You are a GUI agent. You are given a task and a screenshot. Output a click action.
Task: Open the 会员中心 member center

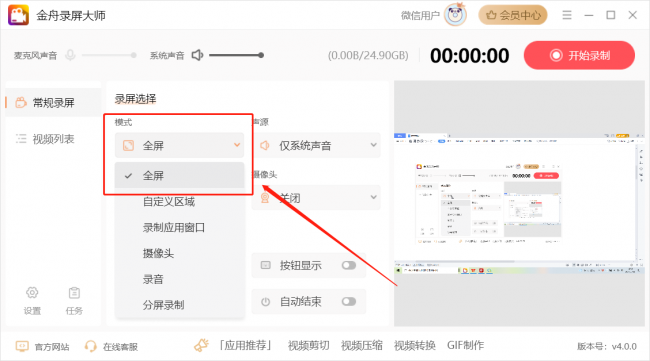513,15
